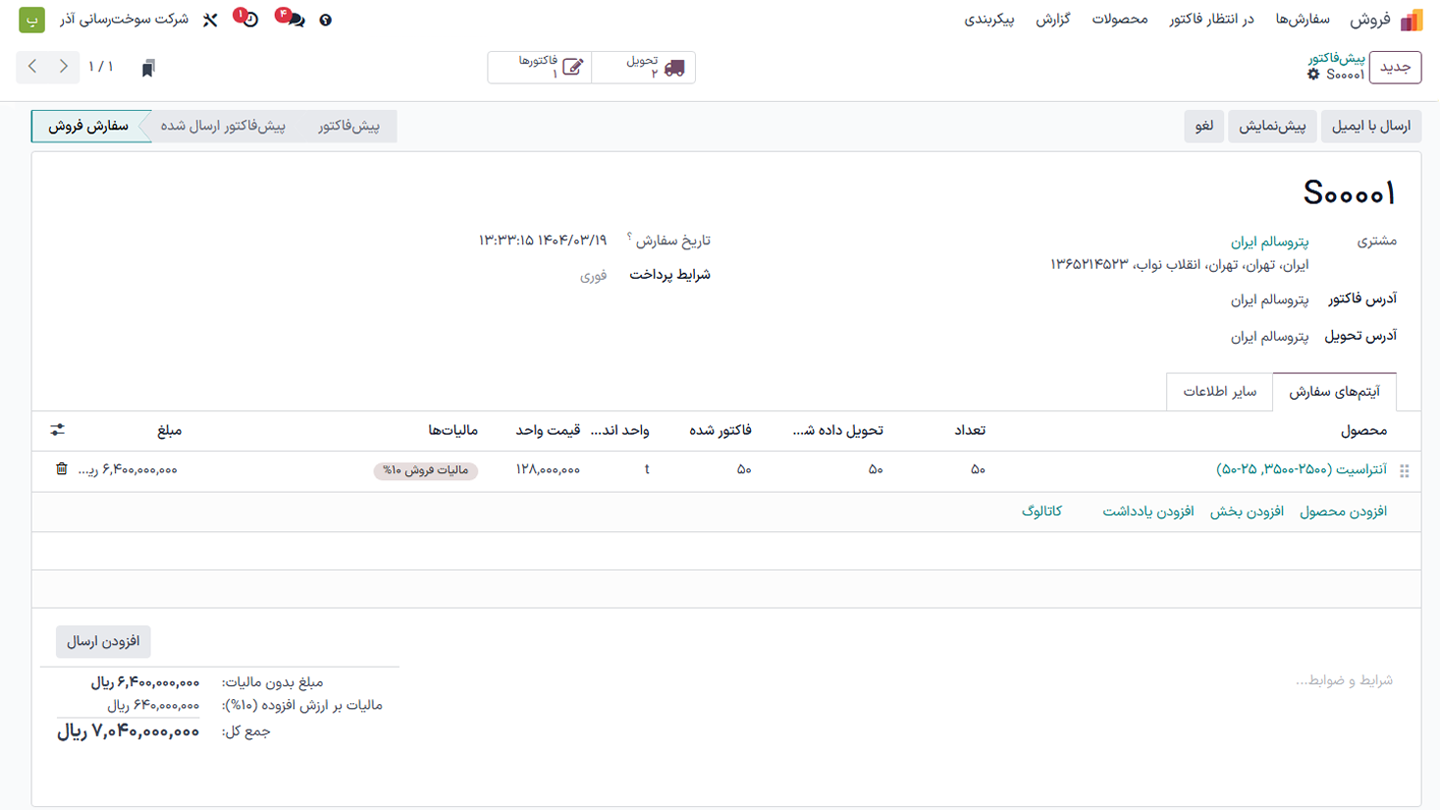Open the product کاتالوگ link

coord(1042,510)
